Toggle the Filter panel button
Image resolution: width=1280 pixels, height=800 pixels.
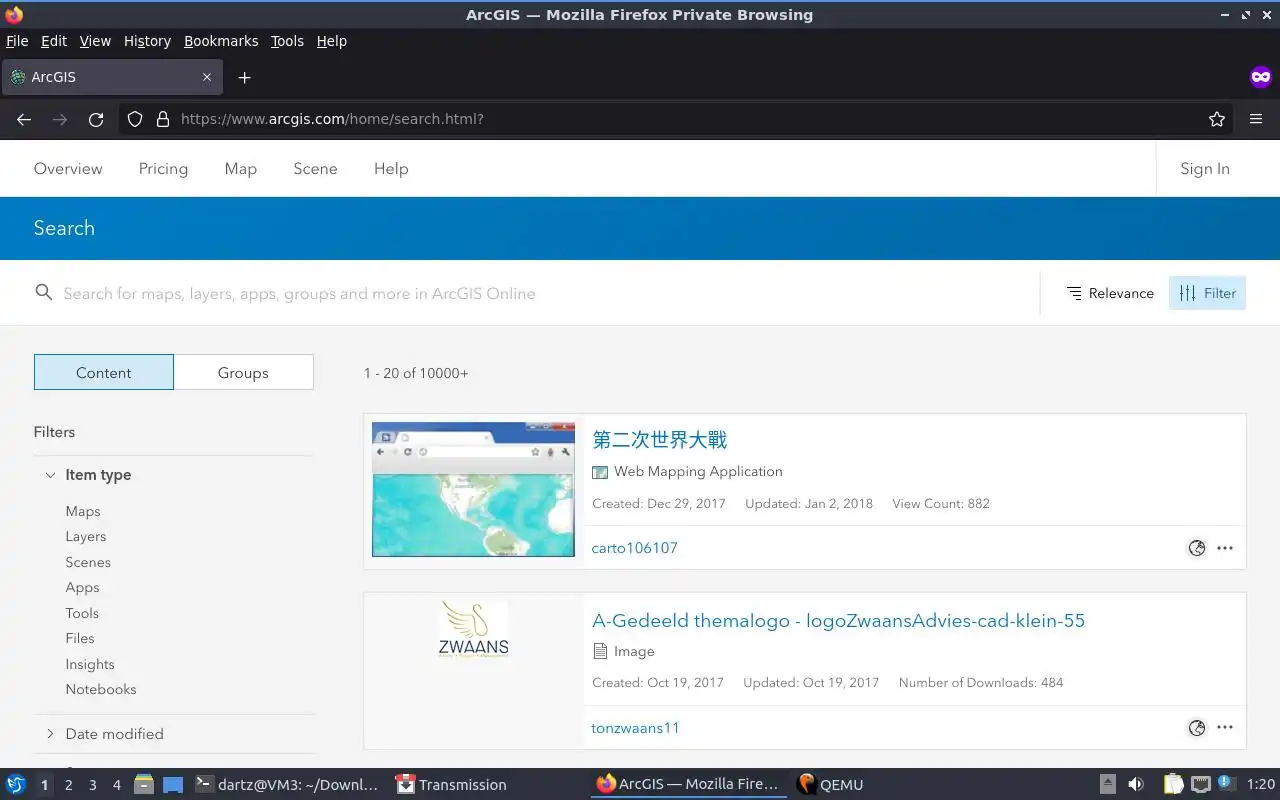point(1207,293)
